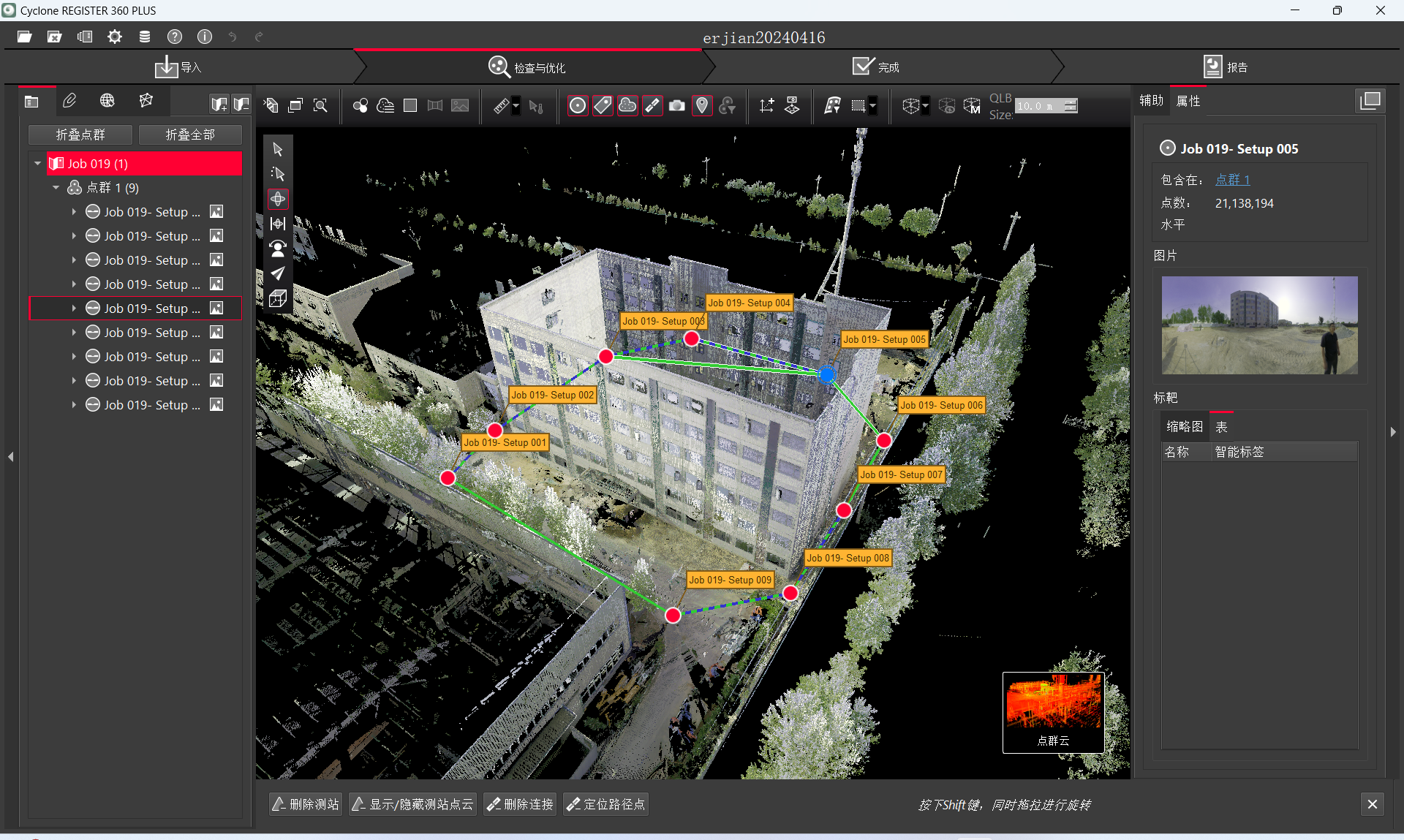Open the 点群 1 link in properties
This screenshot has height=840, width=1404.
1233,180
